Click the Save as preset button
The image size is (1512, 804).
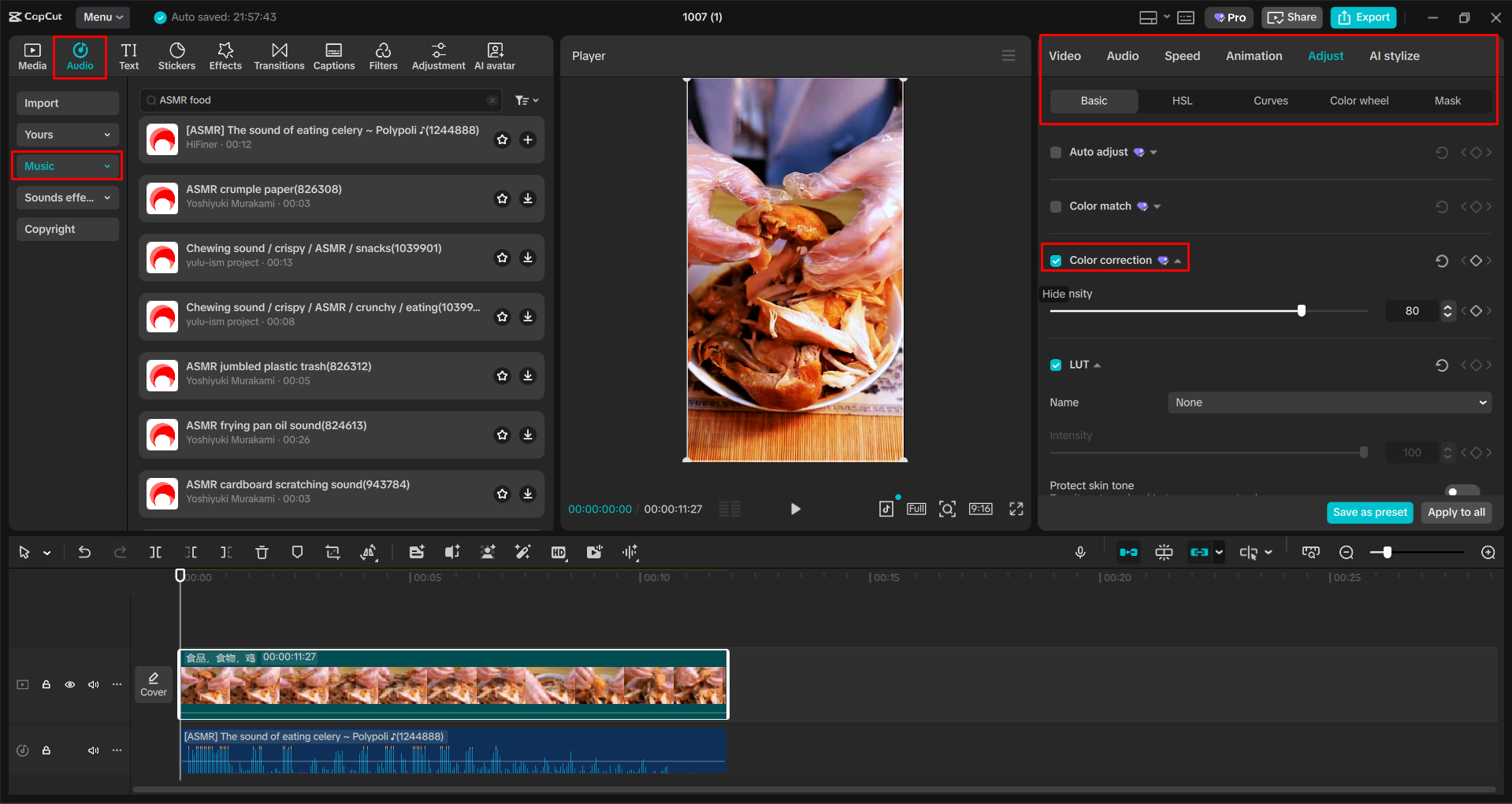click(1369, 513)
